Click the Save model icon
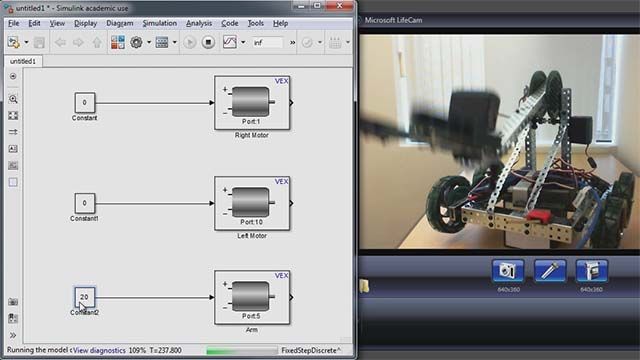This screenshot has width=640, height=360. pos(39,42)
